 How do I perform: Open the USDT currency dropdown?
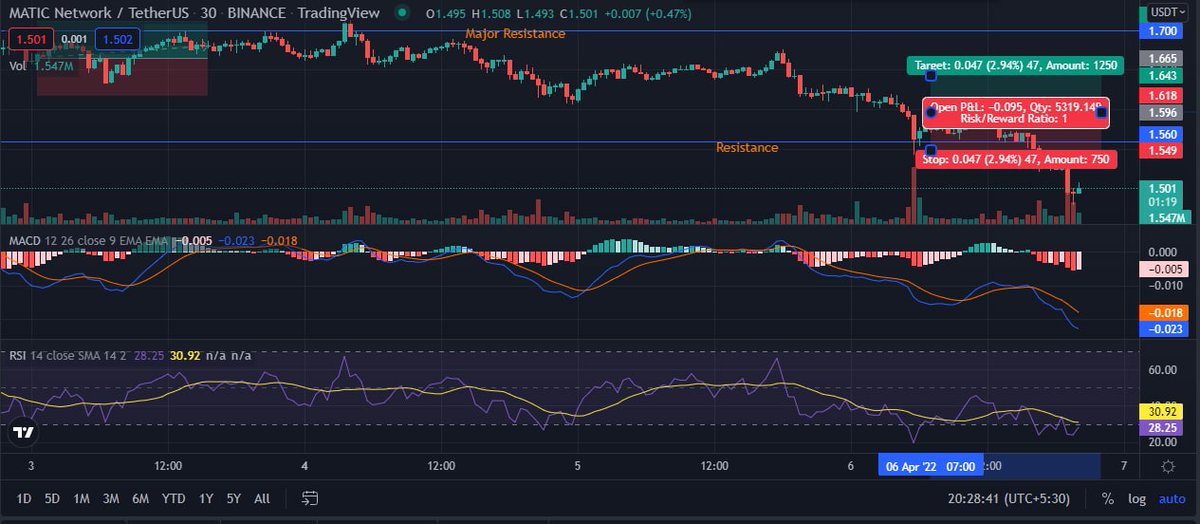click(1167, 11)
